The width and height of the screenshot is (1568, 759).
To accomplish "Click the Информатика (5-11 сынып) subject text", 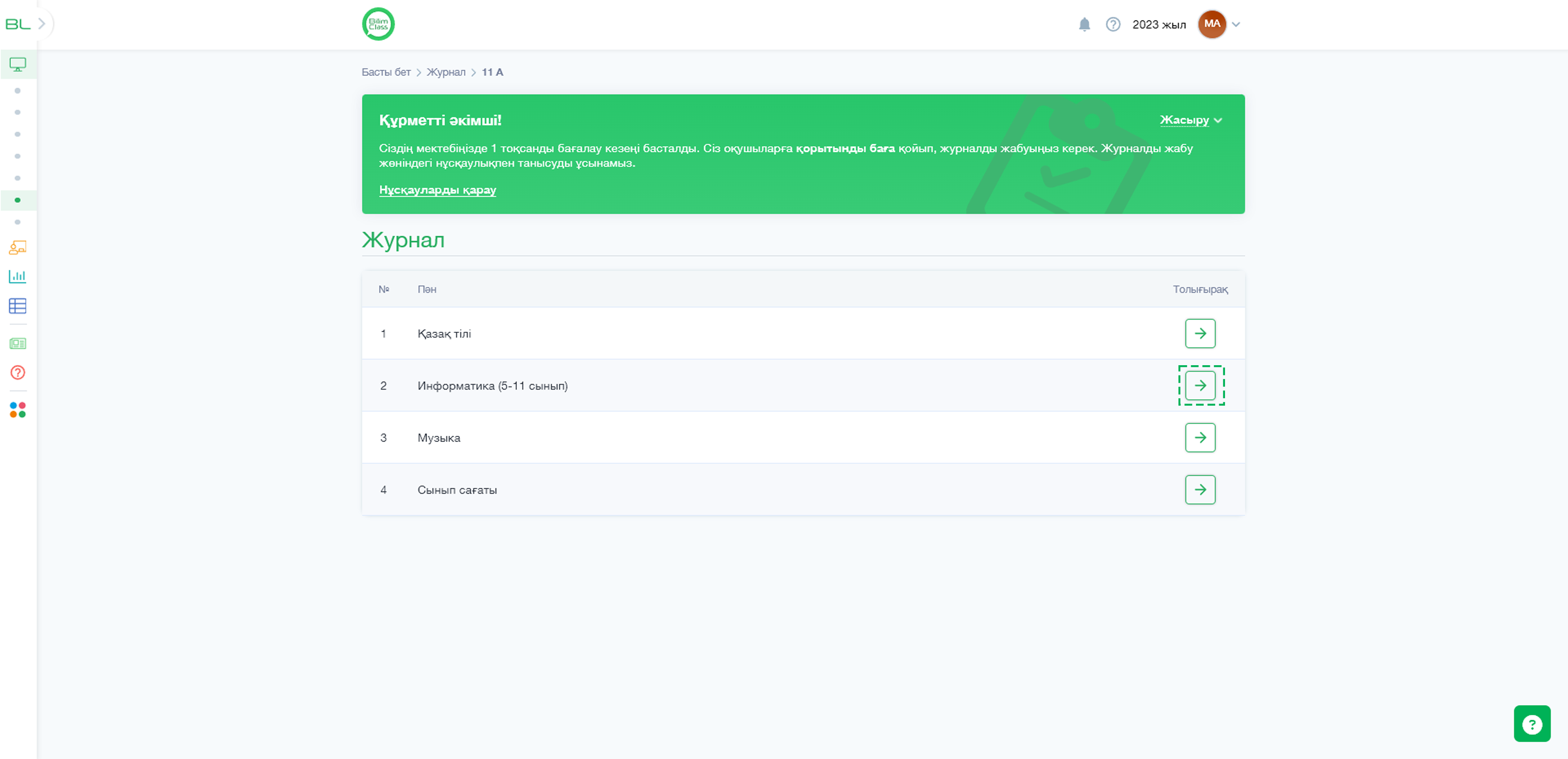I will [x=492, y=386].
